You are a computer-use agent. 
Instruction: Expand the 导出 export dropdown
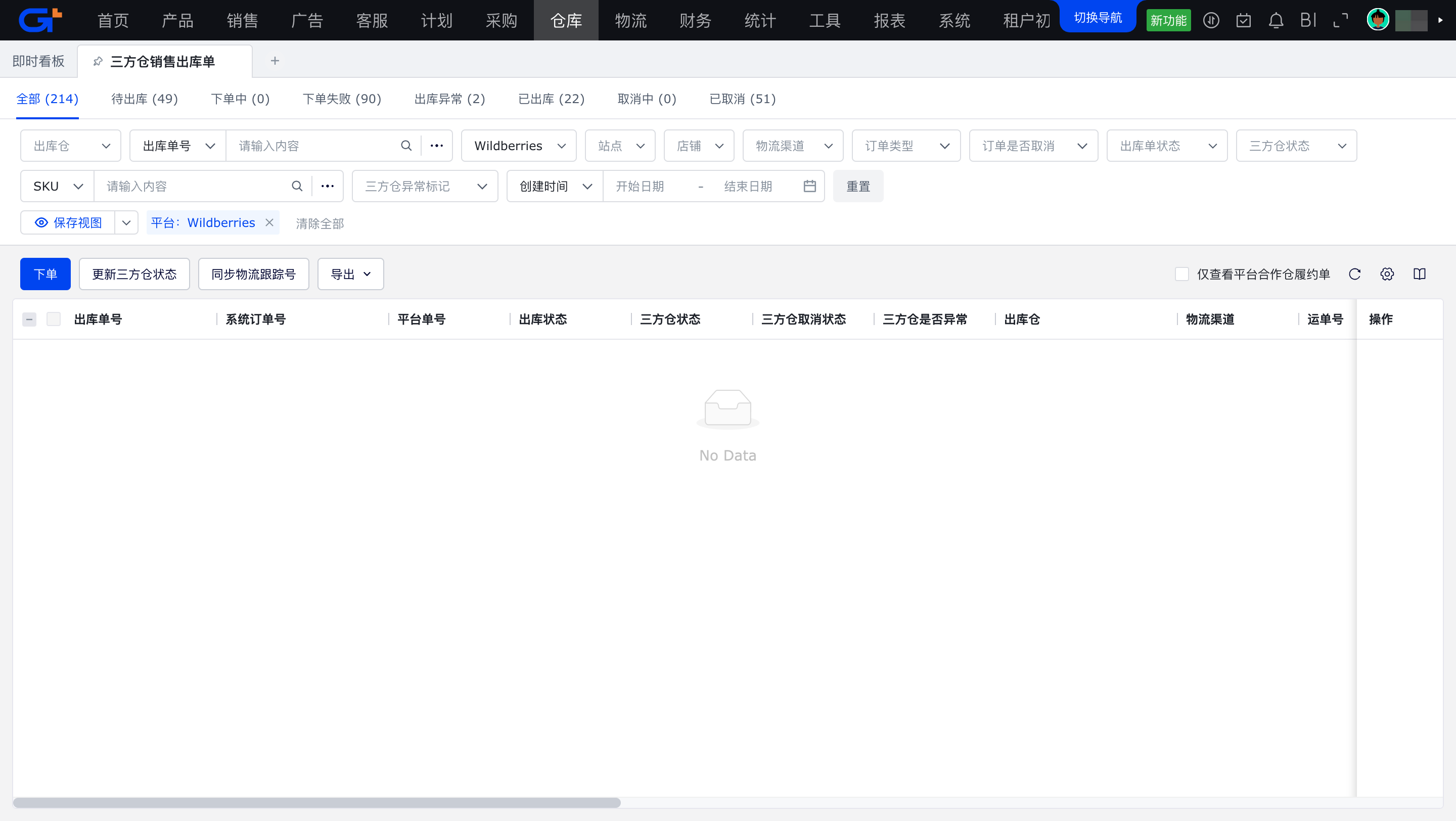pos(350,274)
